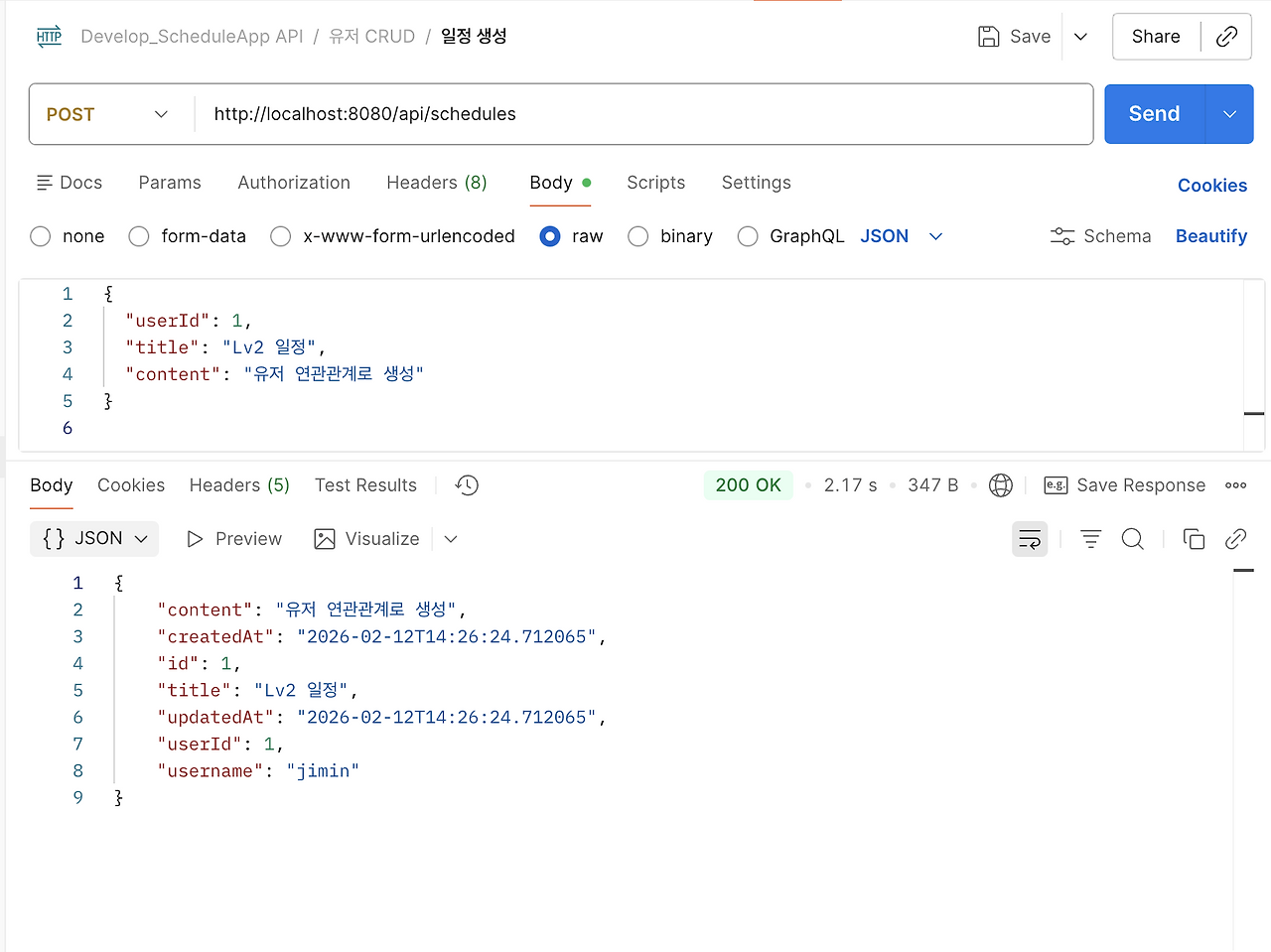Select raw body type
Image resolution: width=1271 pixels, height=952 pixels.
pos(571,236)
